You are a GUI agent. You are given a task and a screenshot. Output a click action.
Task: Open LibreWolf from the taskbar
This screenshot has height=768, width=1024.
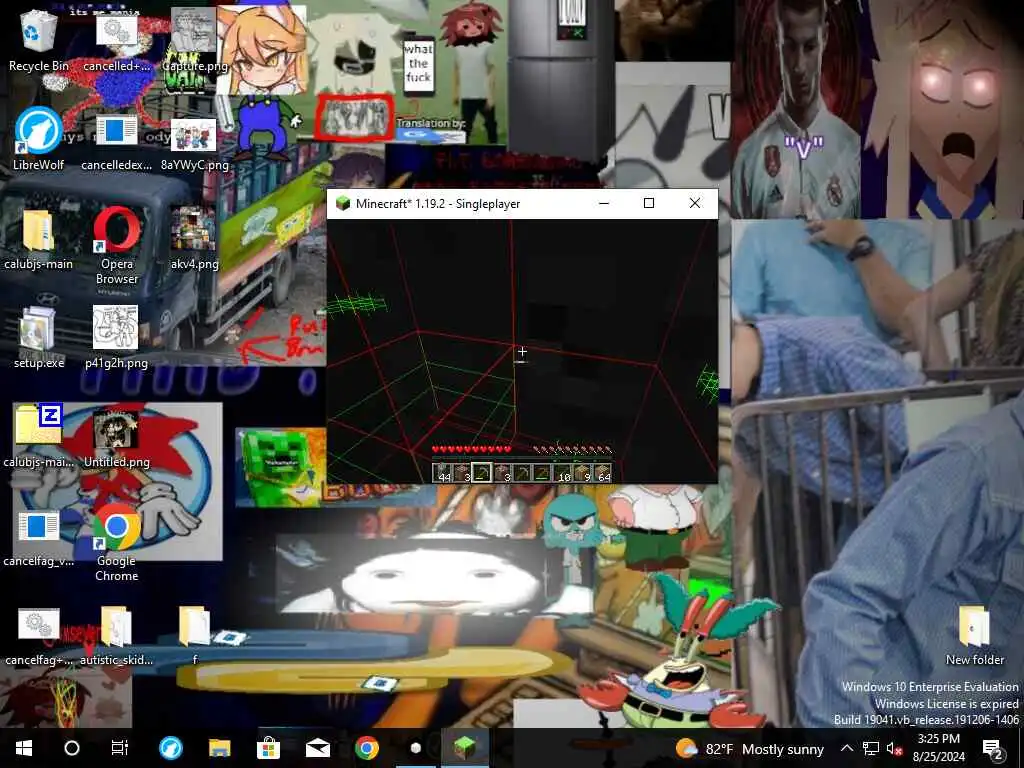(x=171, y=748)
